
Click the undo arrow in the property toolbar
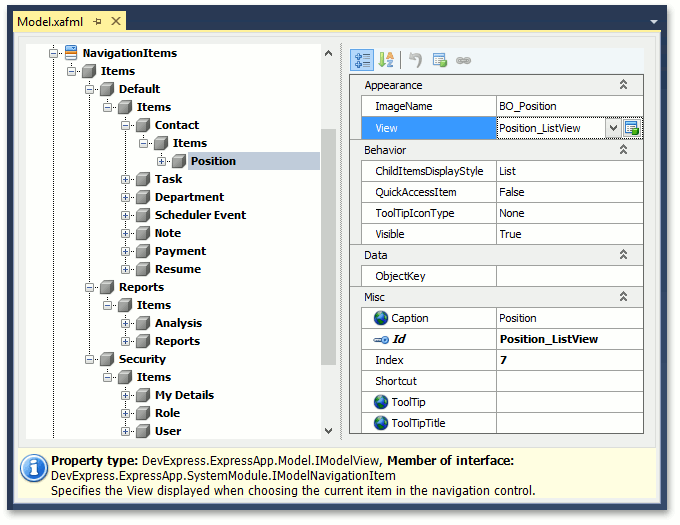click(415, 60)
